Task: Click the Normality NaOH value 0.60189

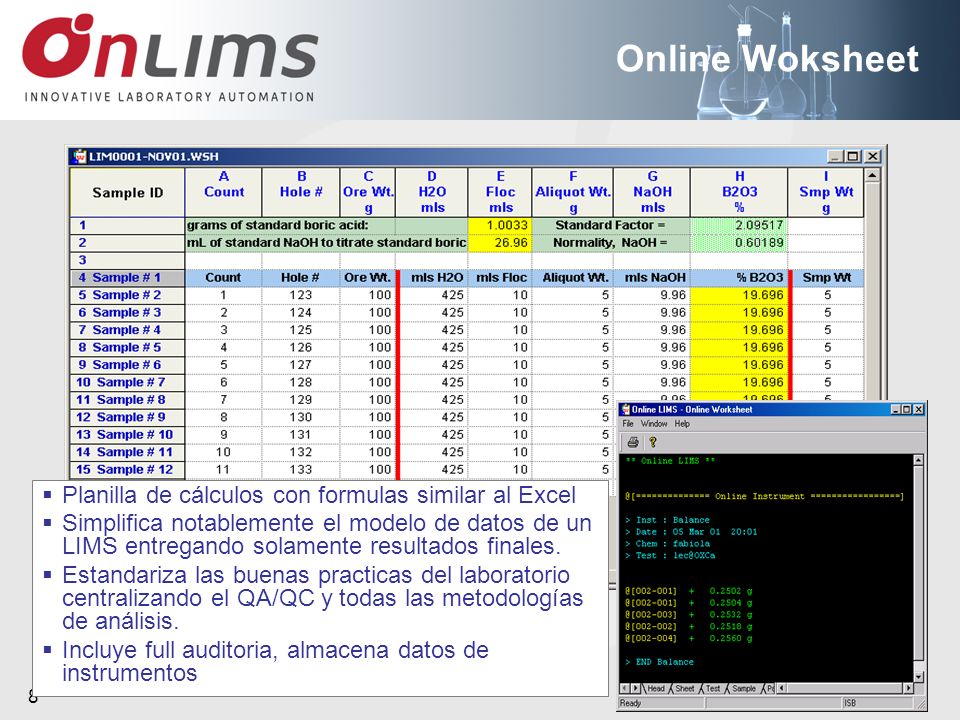Action: click(x=739, y=243)
